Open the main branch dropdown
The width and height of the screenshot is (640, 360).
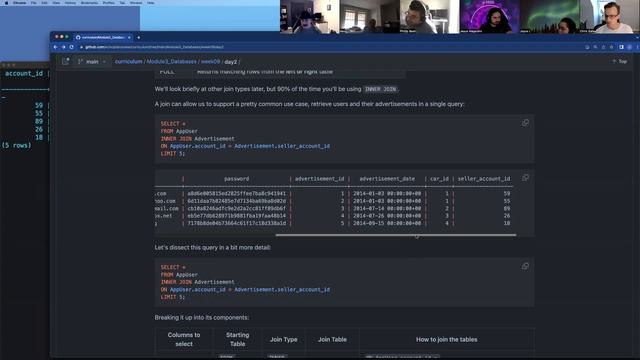(92, 62)
